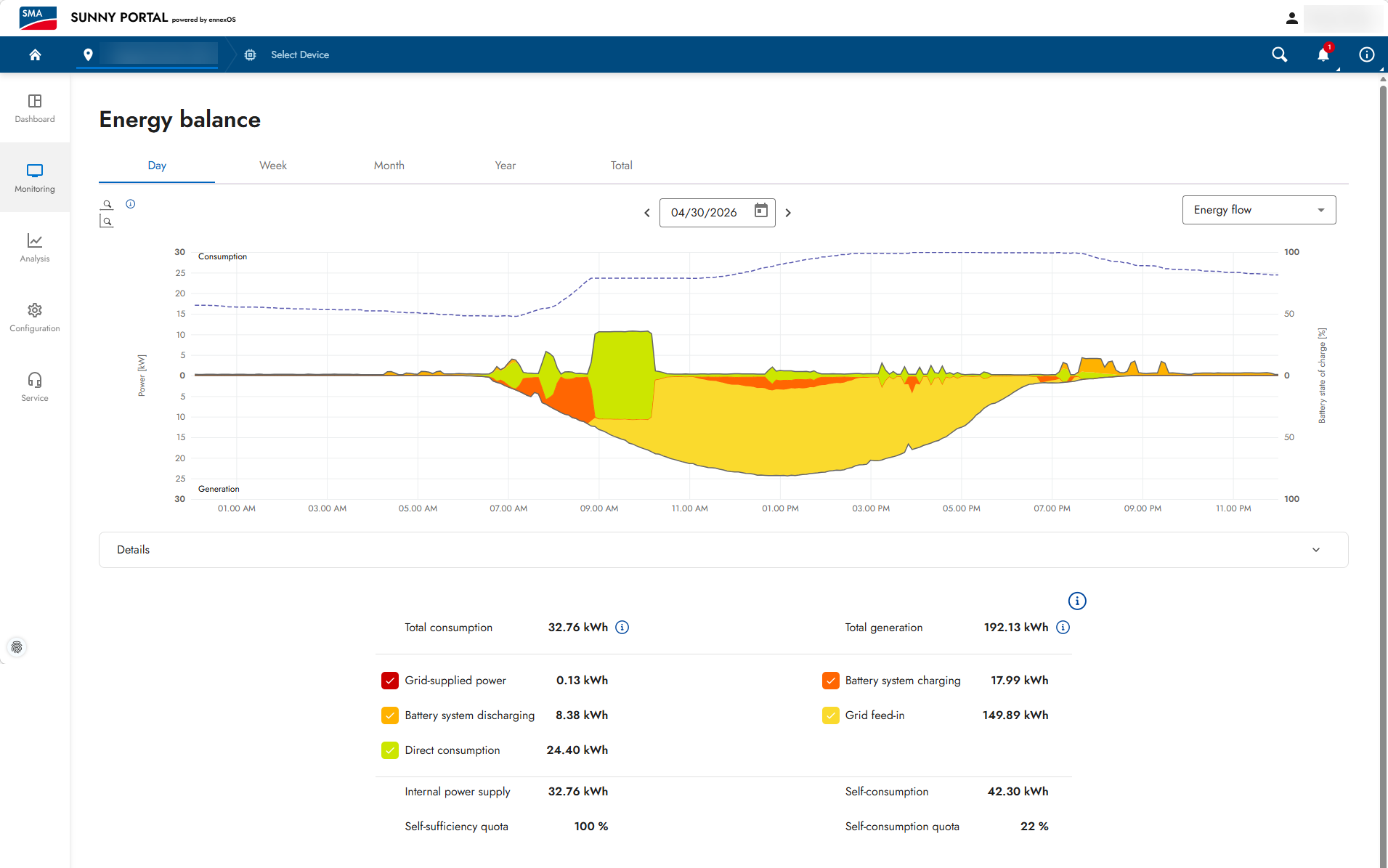Go to the previous day arrow
Screen dimensions: 1388x868
647,213
